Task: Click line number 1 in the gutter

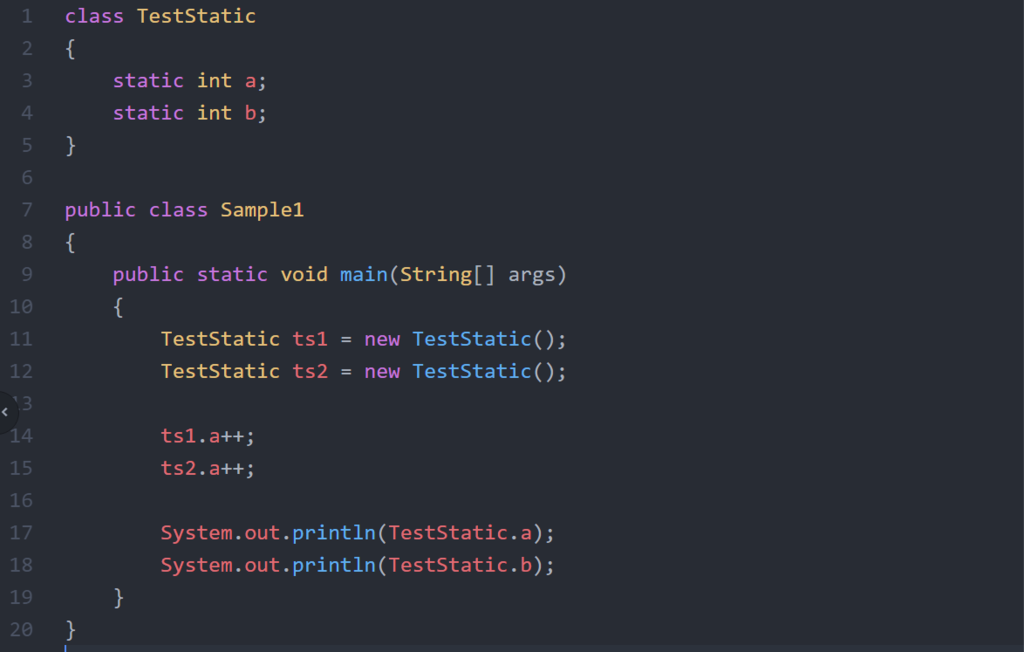Action: [x=27, y=16]
